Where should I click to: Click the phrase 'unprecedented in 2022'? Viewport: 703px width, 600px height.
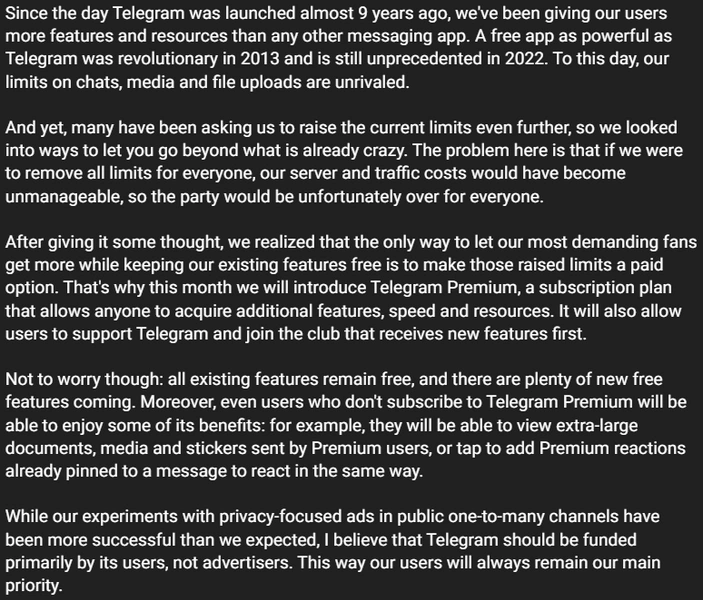(457, 59)
